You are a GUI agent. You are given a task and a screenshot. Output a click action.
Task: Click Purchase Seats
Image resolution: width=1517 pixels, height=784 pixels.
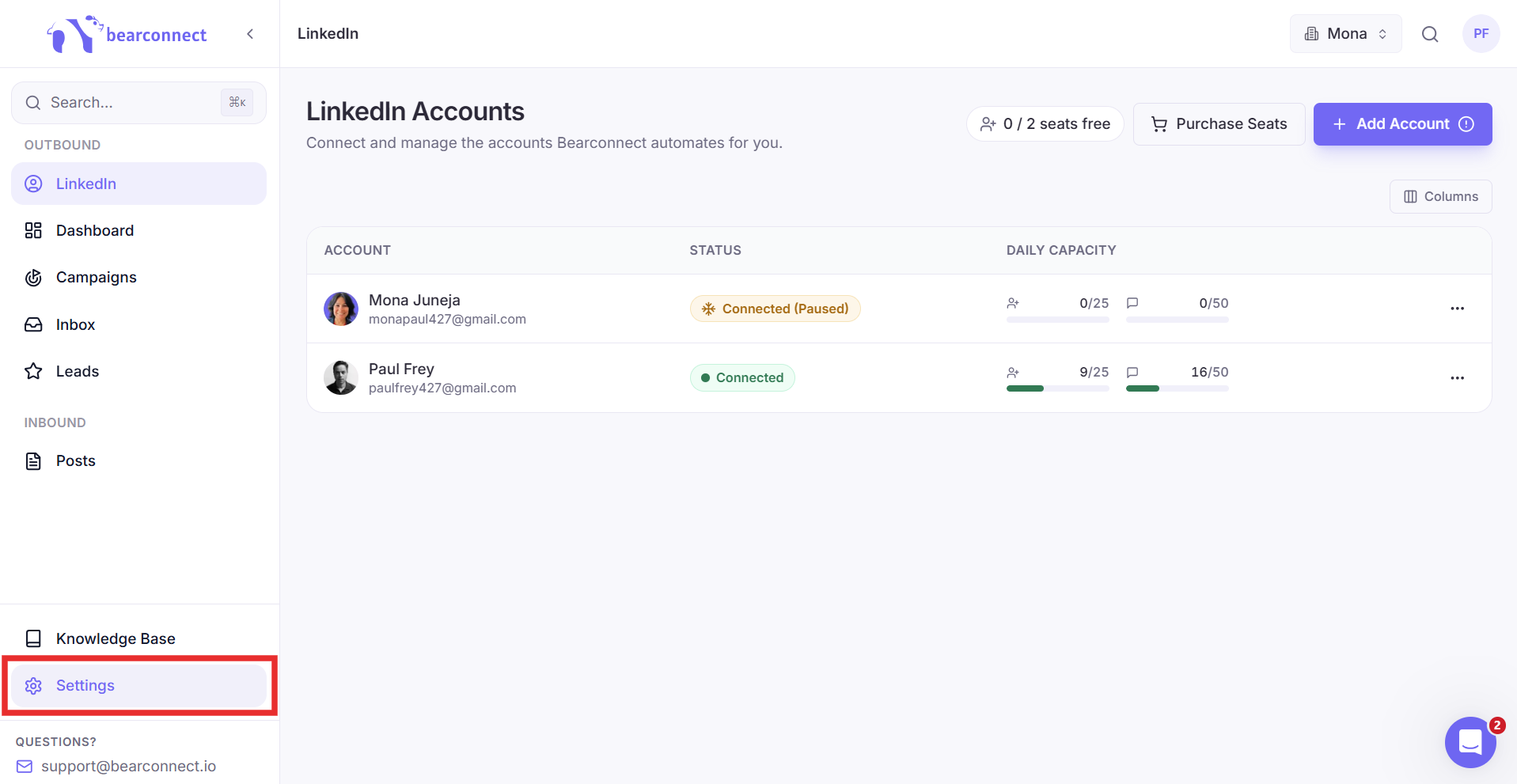(x=1219, y=124)
